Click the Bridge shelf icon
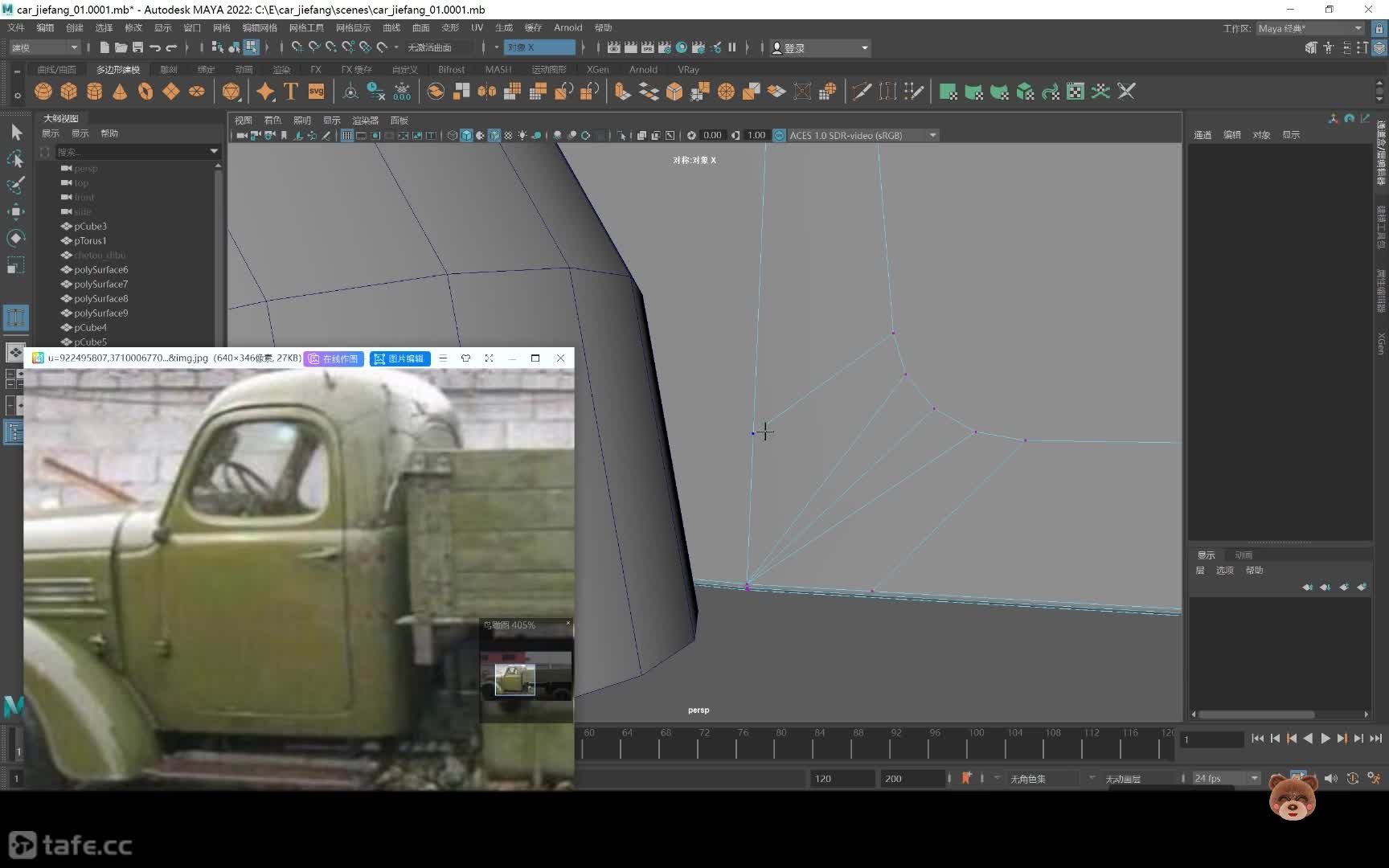Image resolution: width=1389 pixels, height=868 pixels. [x=649, y=92]
